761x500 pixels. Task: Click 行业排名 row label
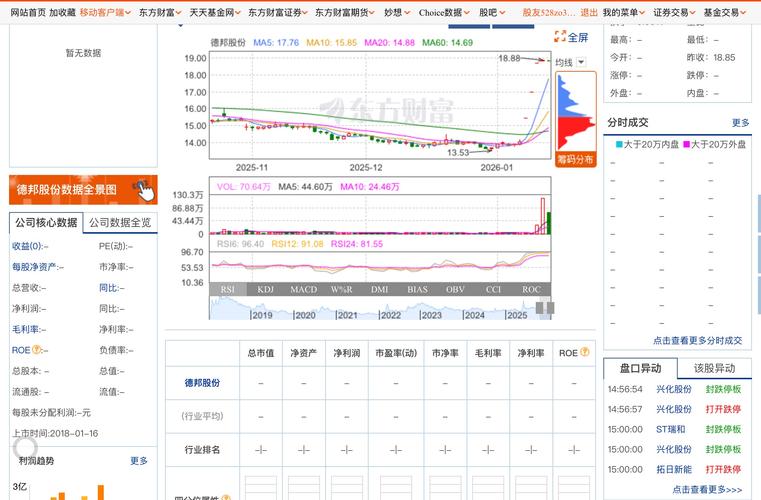[x=202, y=450]
